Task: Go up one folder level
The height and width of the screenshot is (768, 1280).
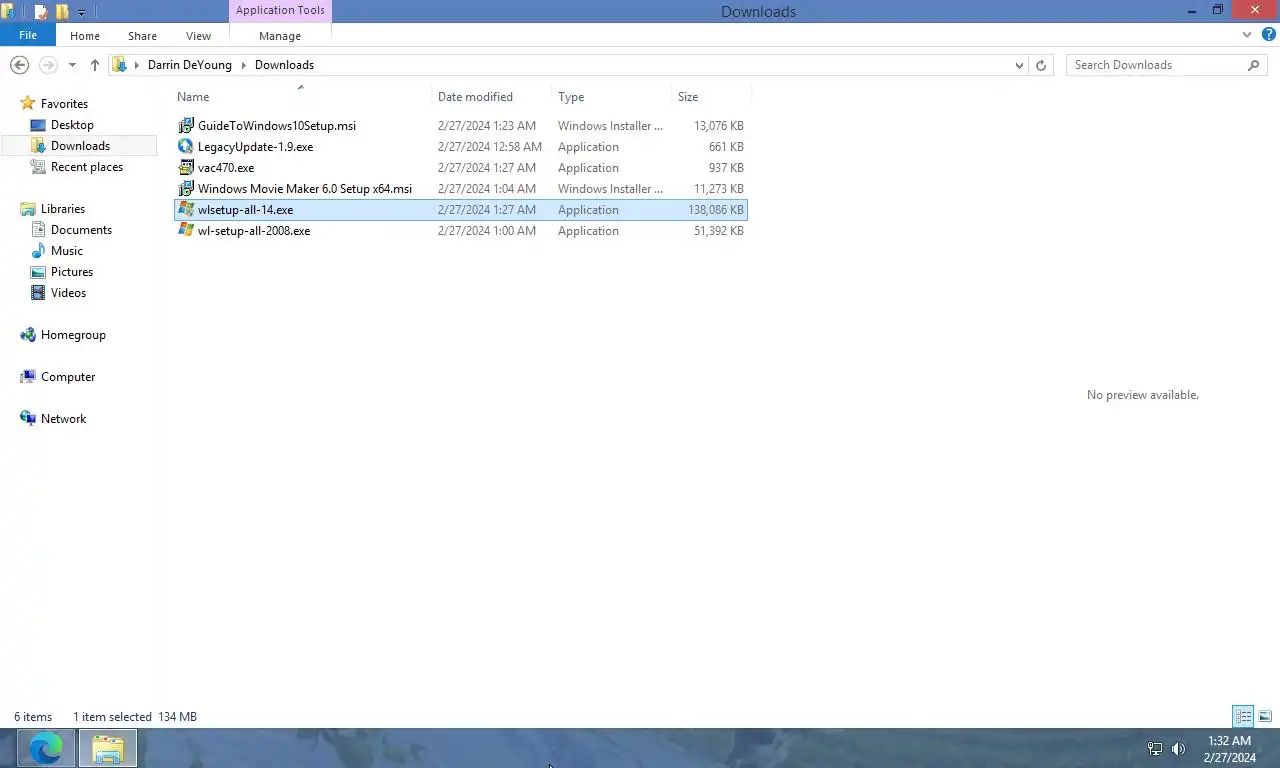Action: 95,65
